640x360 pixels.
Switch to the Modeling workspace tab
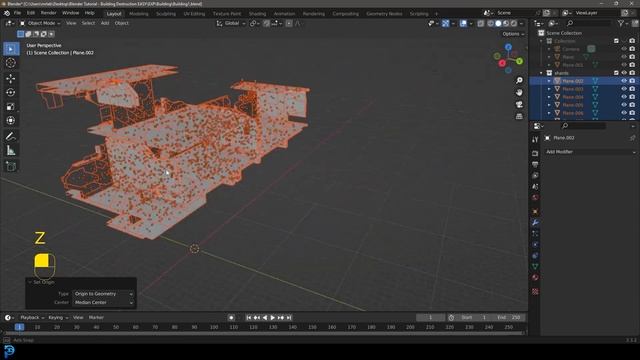tap(139, 13)
